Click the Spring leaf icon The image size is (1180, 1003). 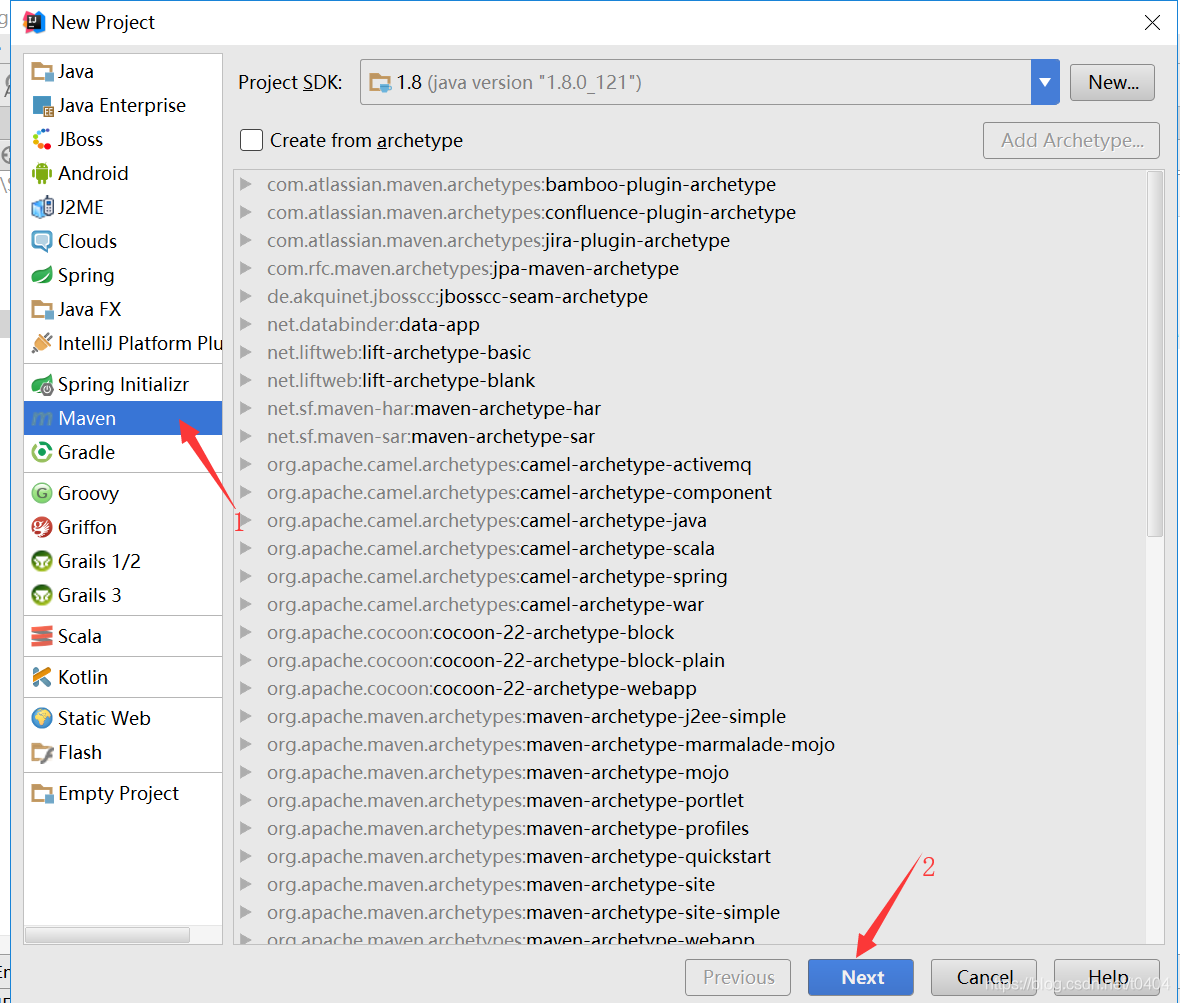pos(42,275)
